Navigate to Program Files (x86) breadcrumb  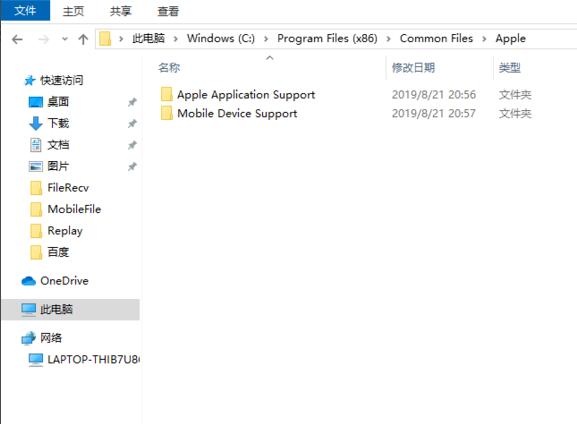327,38
